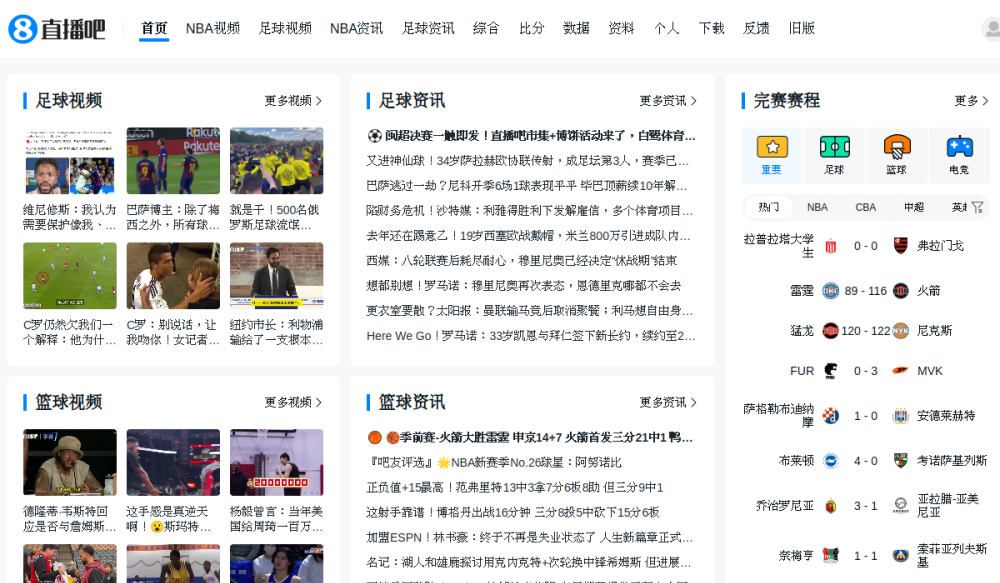Click the 安德莱赫特 club crest
1000x583 pixels.
click(901, 416)
